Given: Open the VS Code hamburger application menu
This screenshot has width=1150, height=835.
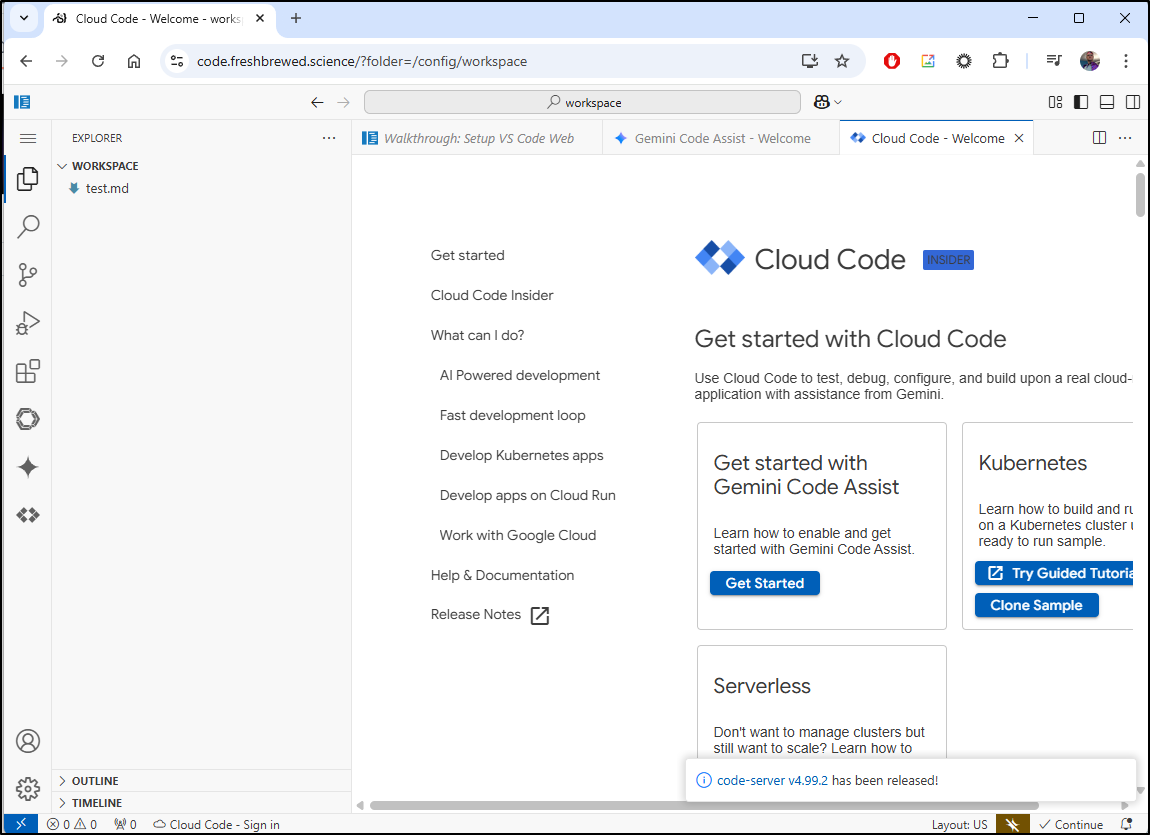Looking at the screenshot, I should pyautogui.click(x=28, y=139).
